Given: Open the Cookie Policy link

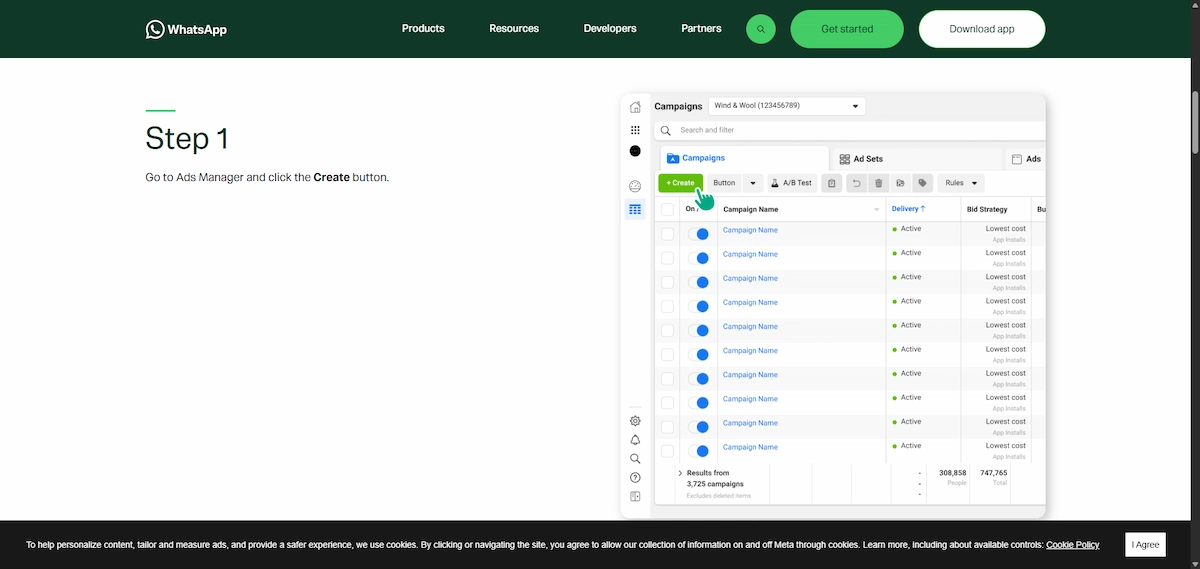Looking at the screenshot, I should coord(1072,545).
